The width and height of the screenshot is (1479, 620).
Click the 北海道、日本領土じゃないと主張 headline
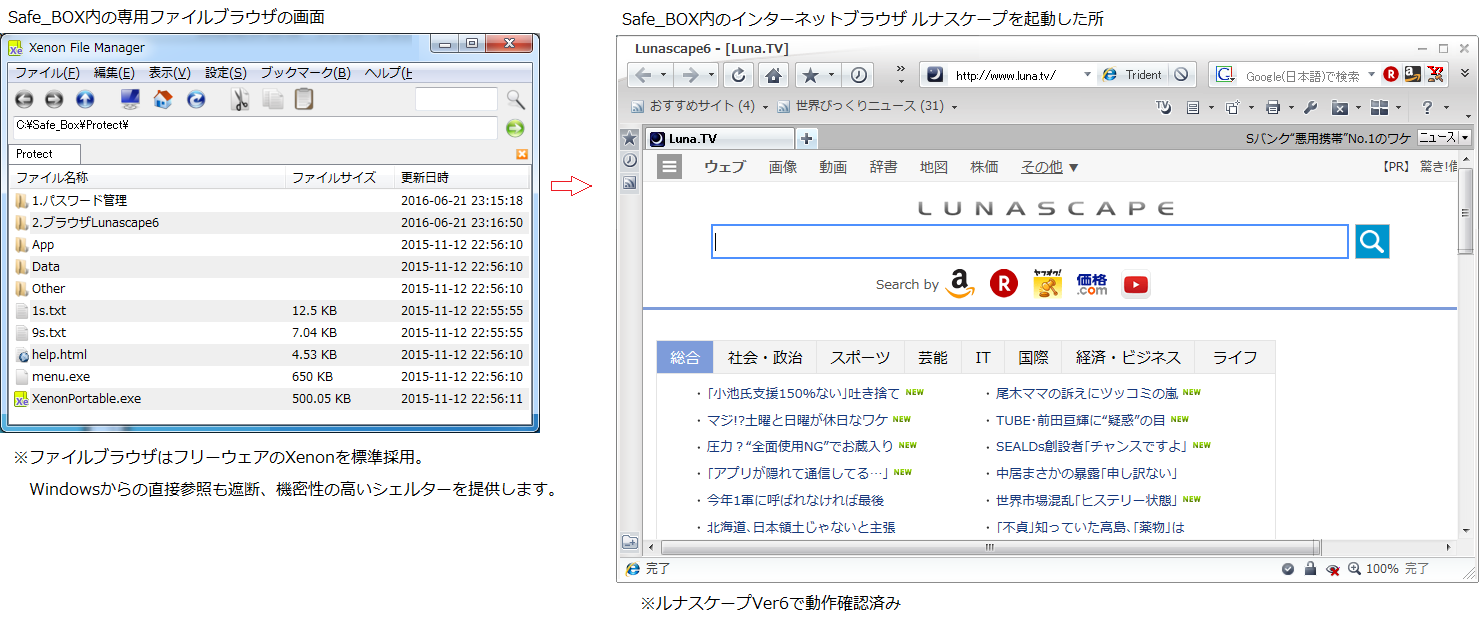tap(801, 527)
